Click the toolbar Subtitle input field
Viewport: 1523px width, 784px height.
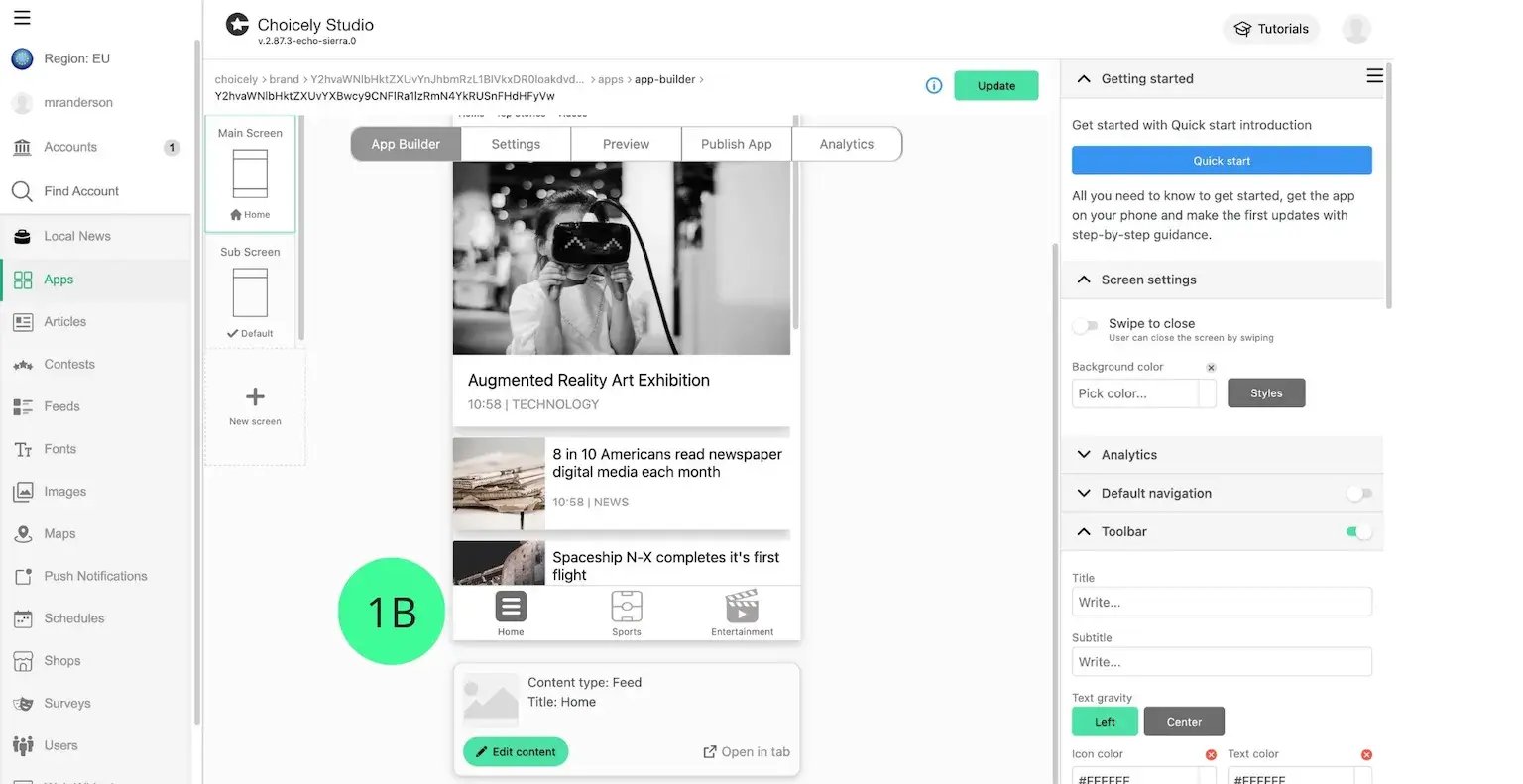click(x=1222, y=662)
